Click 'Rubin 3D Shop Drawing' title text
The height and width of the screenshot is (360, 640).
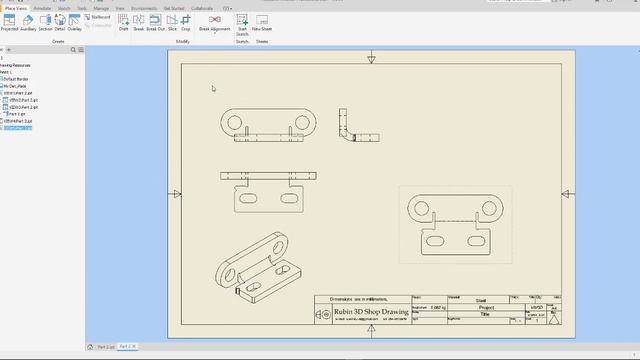371,311
